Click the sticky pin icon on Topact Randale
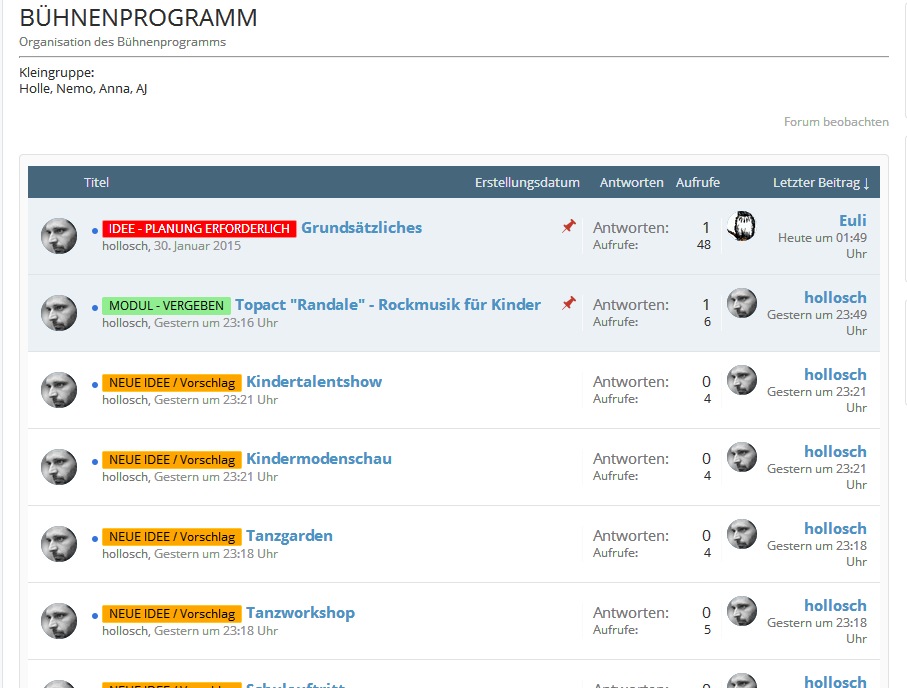The height and width of the screenshot is (688, 907). [569, 303]
